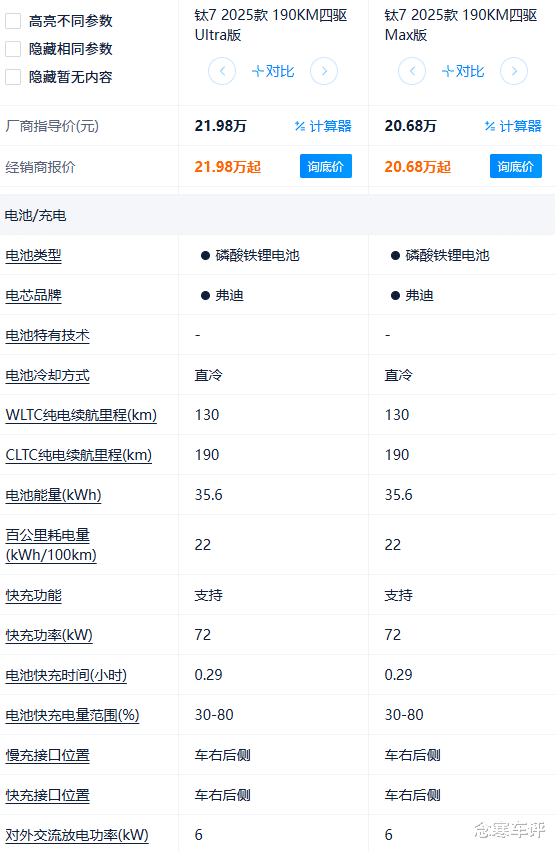Click previous arrow under Ultra版 model
This screenshot has height=851, width=555.
click(x=222, y=71)
